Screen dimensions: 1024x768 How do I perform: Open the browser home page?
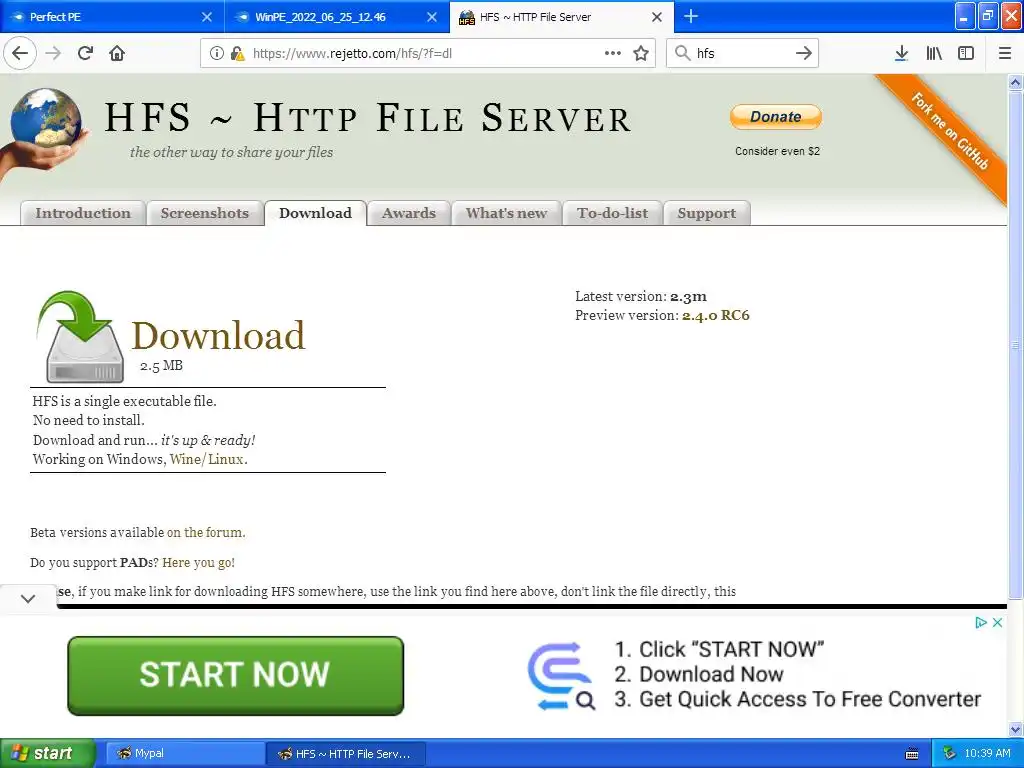click(117, 53)
